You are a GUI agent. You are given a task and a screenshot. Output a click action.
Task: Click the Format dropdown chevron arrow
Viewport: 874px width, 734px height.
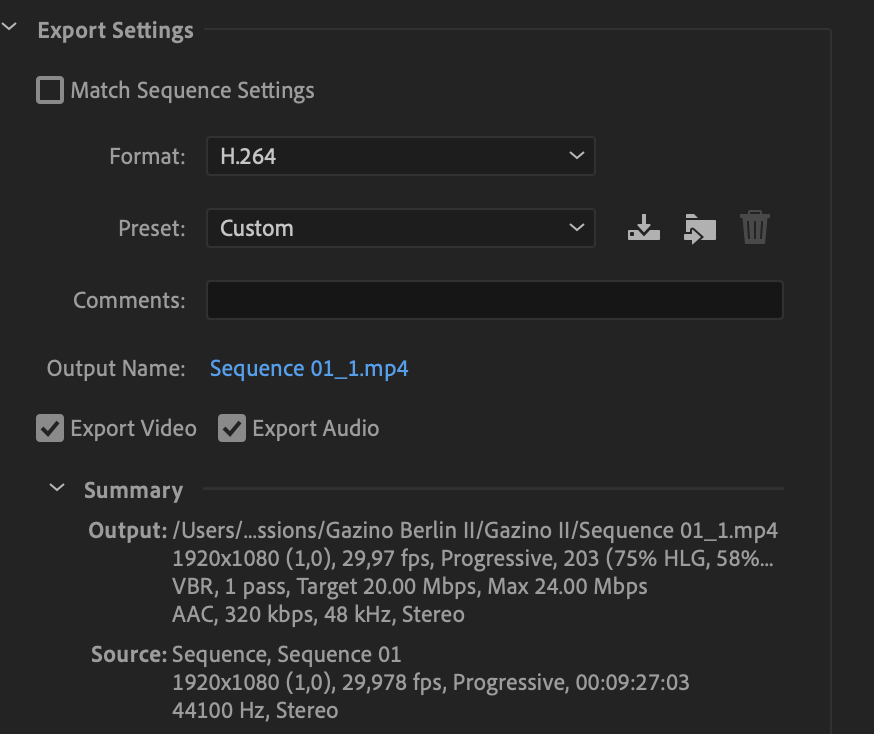click(576, 156)
